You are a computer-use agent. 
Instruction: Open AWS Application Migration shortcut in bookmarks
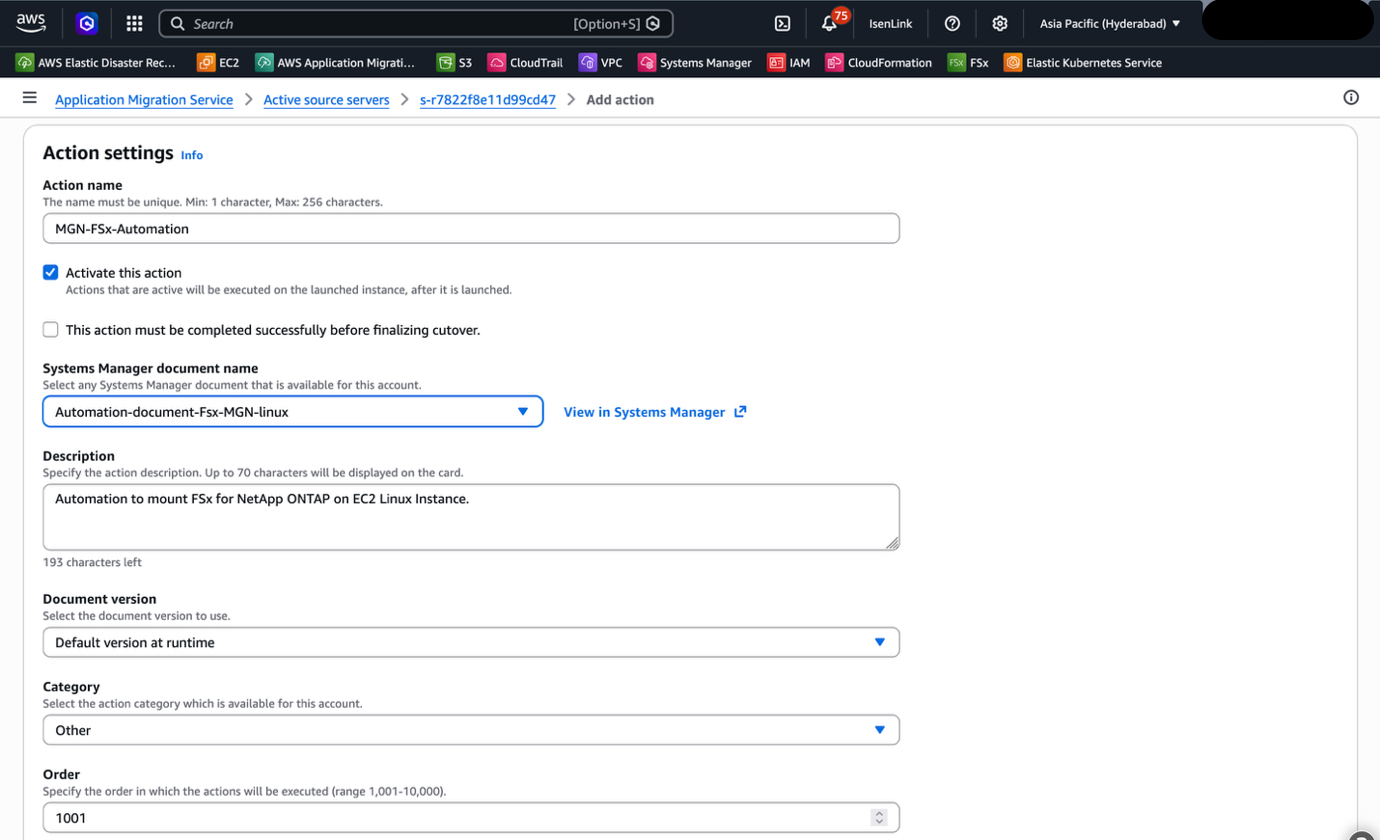click(x=335, y=62)
